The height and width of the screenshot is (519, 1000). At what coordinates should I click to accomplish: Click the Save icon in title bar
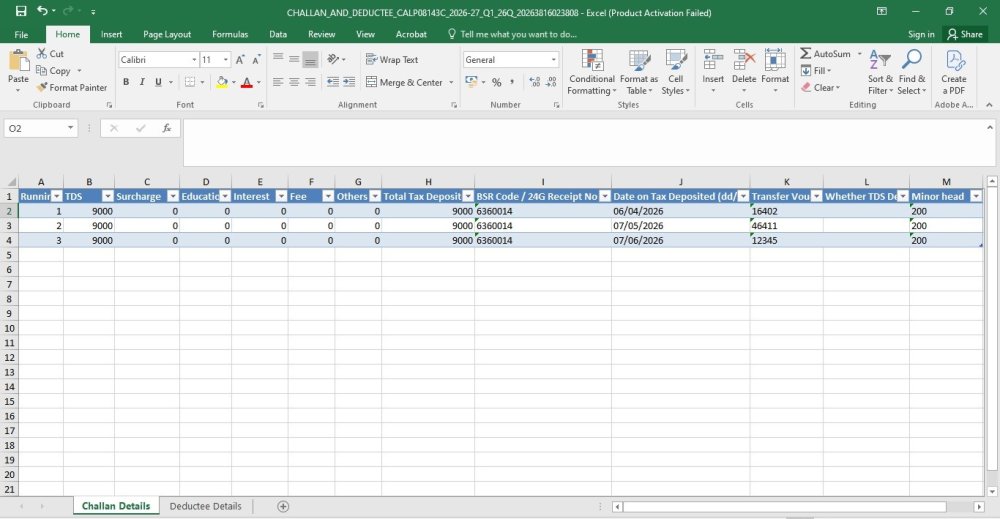point(21,11)
